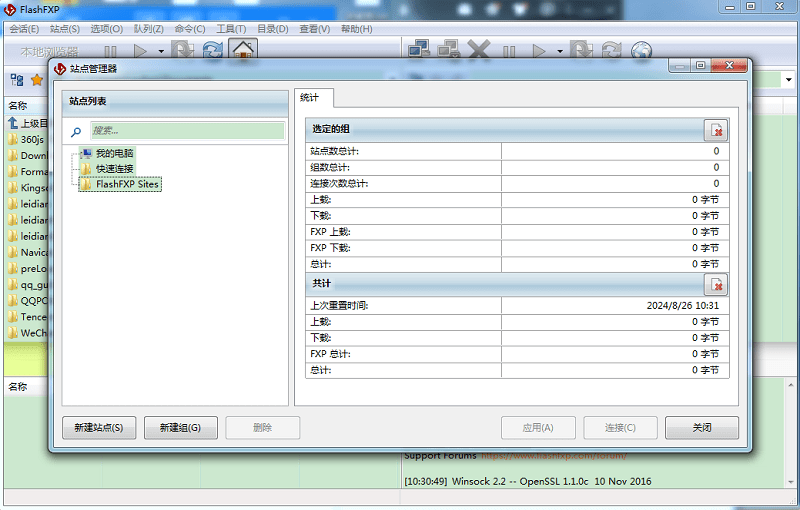Select FlashFXP Sites in site list
800x510 pixels.
tap(127, 184)
